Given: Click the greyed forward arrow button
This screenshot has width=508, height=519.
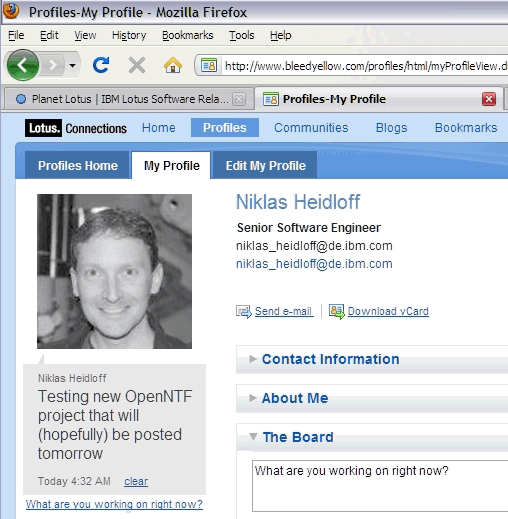Looking at the screenshot, I should 53,65.
